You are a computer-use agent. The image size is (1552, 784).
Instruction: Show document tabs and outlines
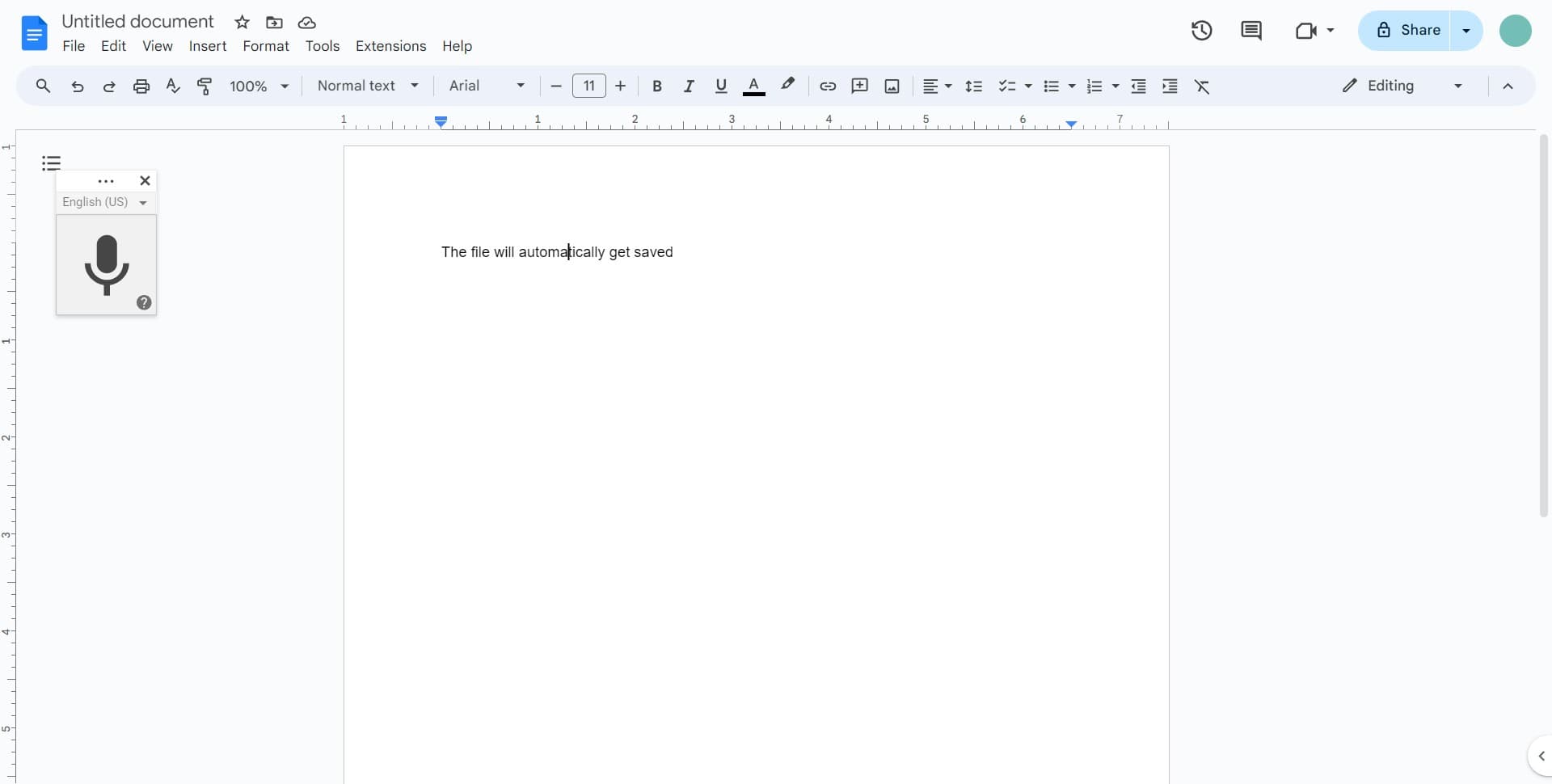50,162
